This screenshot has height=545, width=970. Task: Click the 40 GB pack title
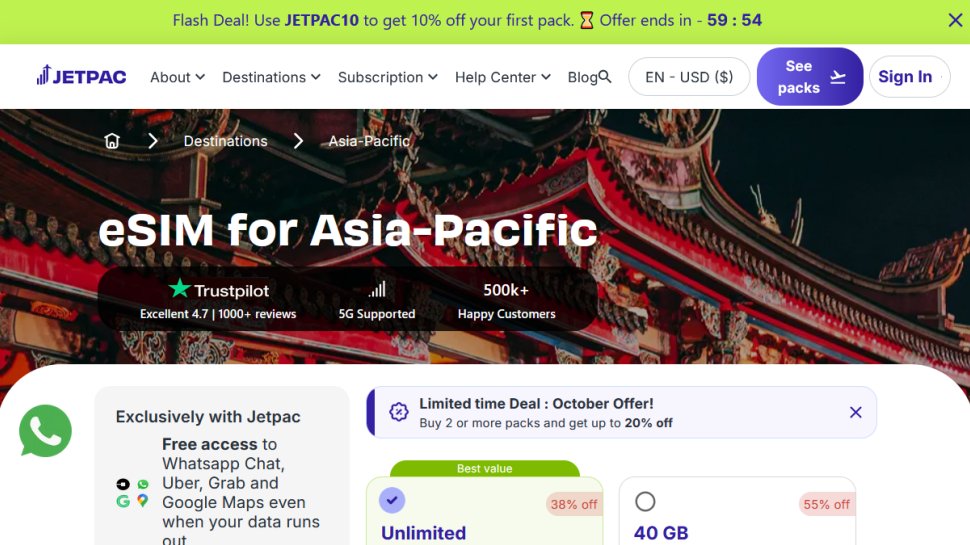(661, 533)
